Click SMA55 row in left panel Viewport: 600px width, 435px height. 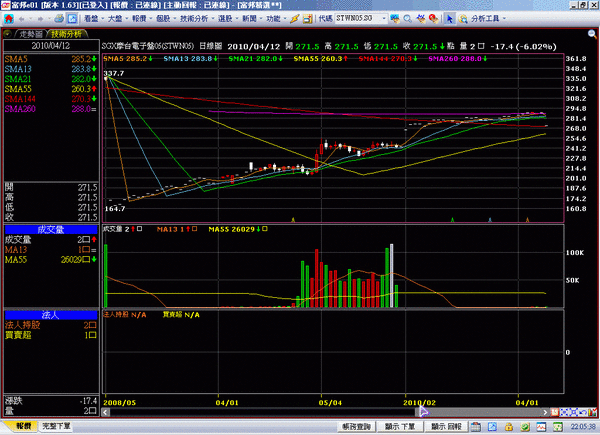point(51,89)
